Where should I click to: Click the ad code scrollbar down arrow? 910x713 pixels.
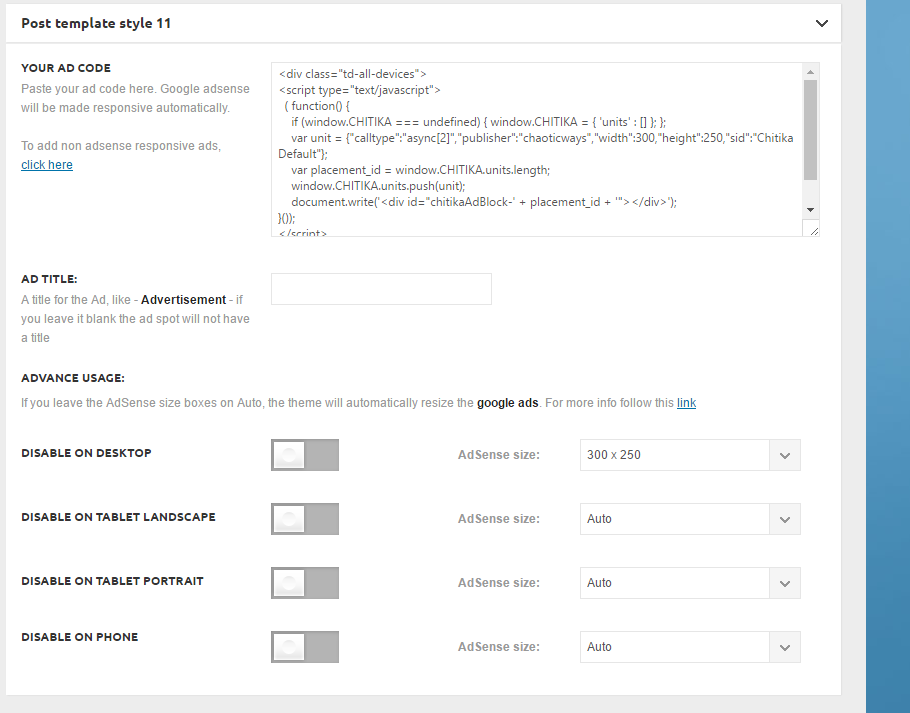coord(811,210)
